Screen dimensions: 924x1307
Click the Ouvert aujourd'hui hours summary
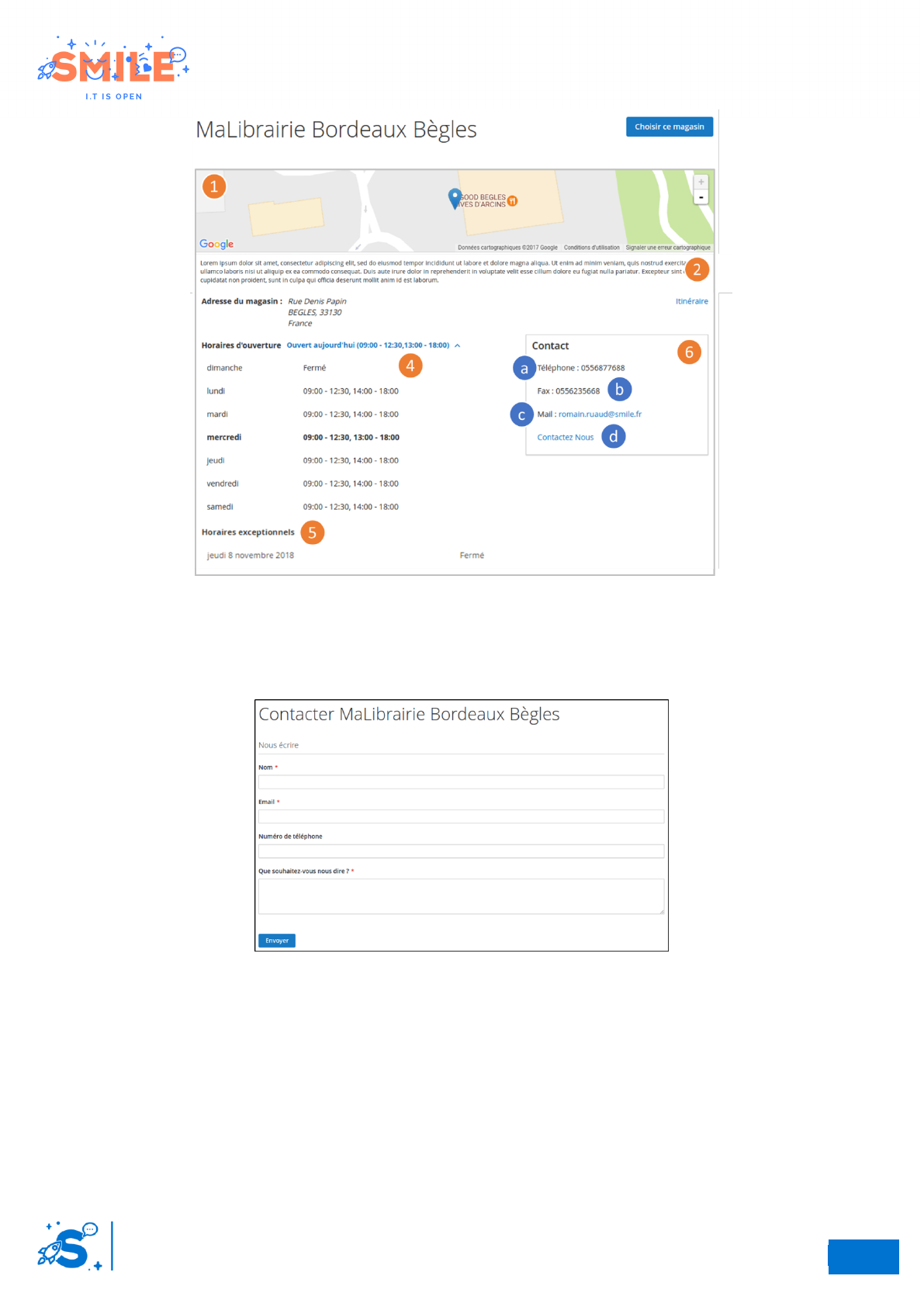coord(368,345)
